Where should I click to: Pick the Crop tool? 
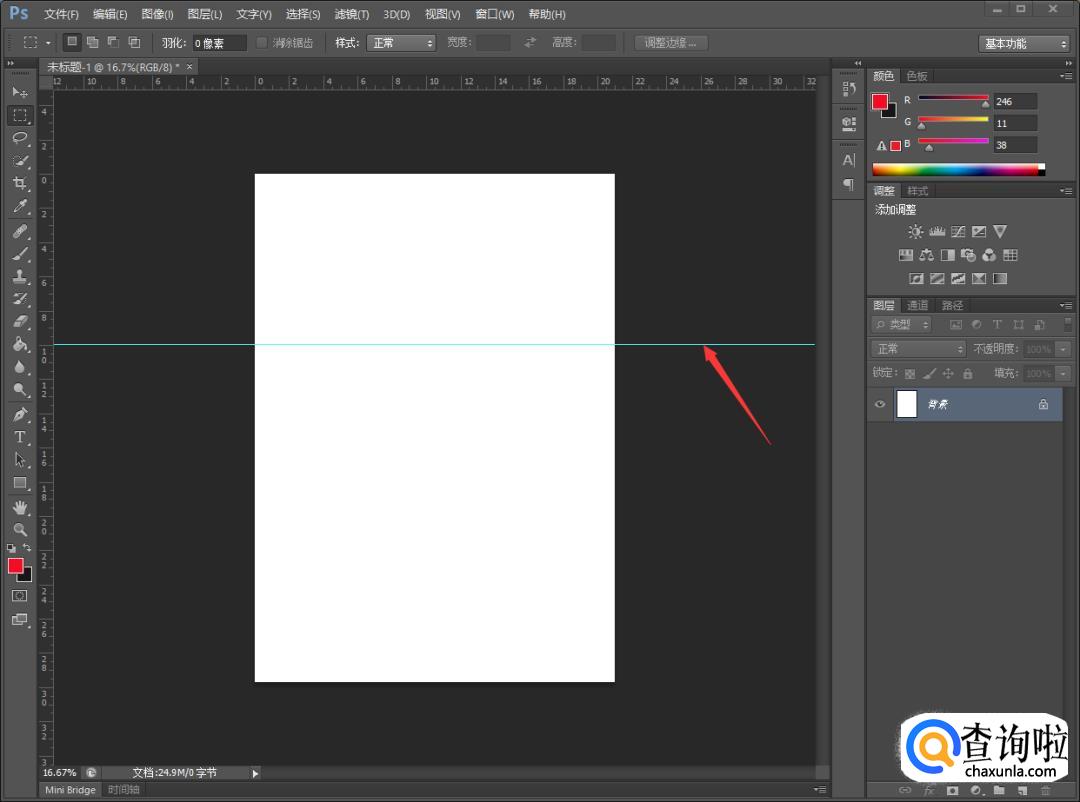[x=20, y=184]
